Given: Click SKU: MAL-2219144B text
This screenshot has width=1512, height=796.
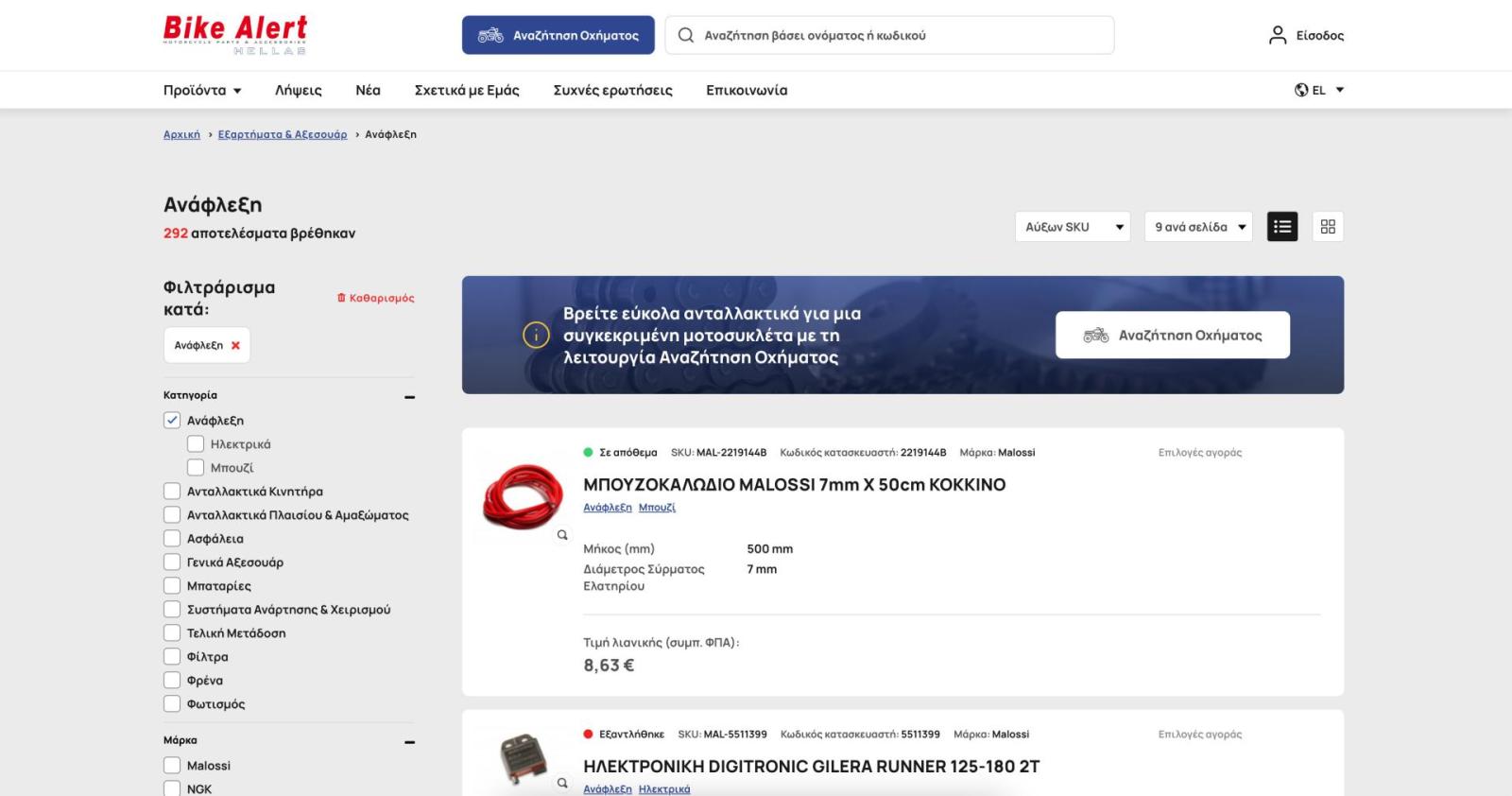Looking at the screenshot, I should (719, 453).
